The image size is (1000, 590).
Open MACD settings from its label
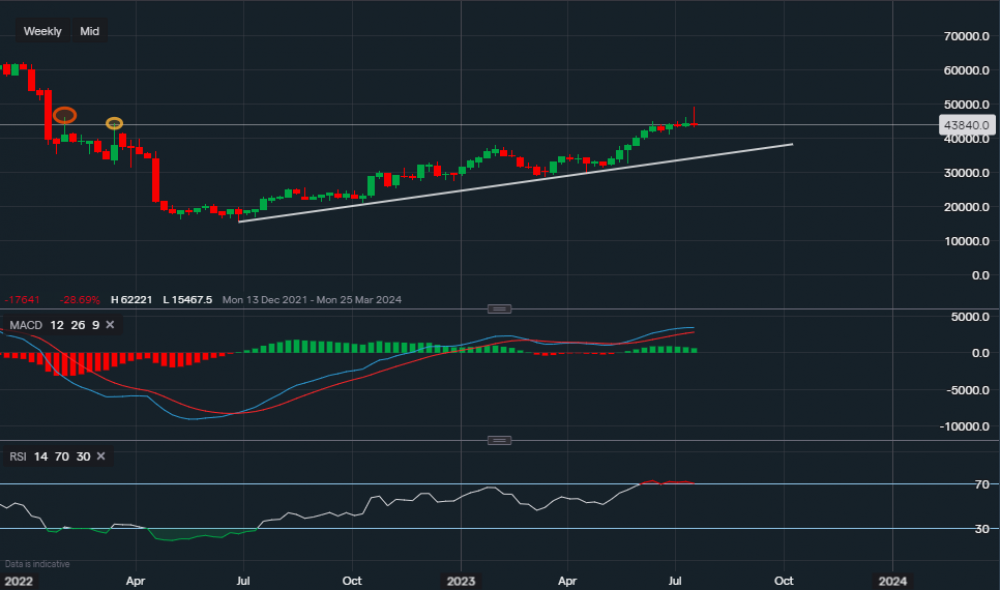click(24, 325)
